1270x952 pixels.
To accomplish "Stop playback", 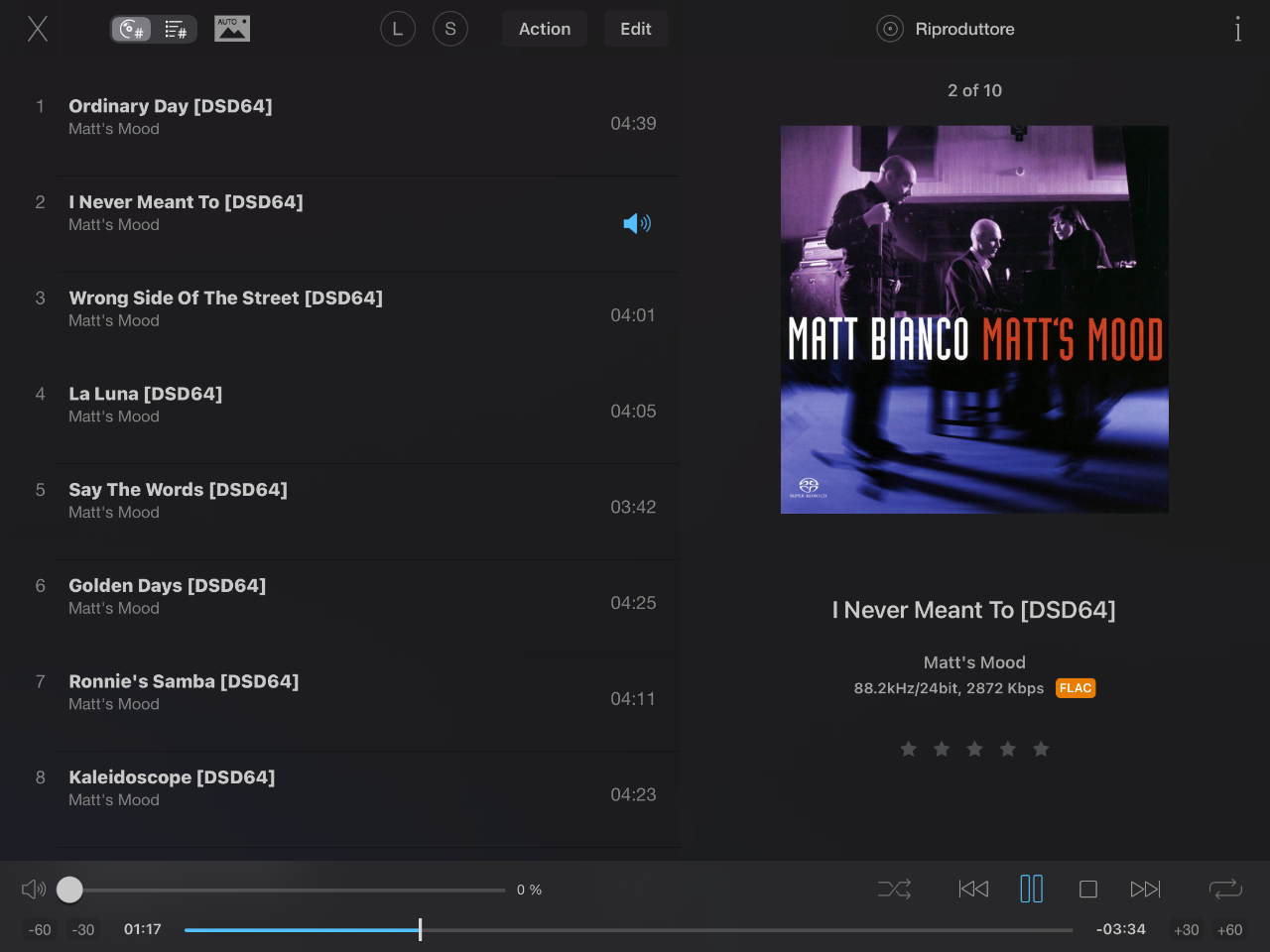I will click(x=1088, y=890).
